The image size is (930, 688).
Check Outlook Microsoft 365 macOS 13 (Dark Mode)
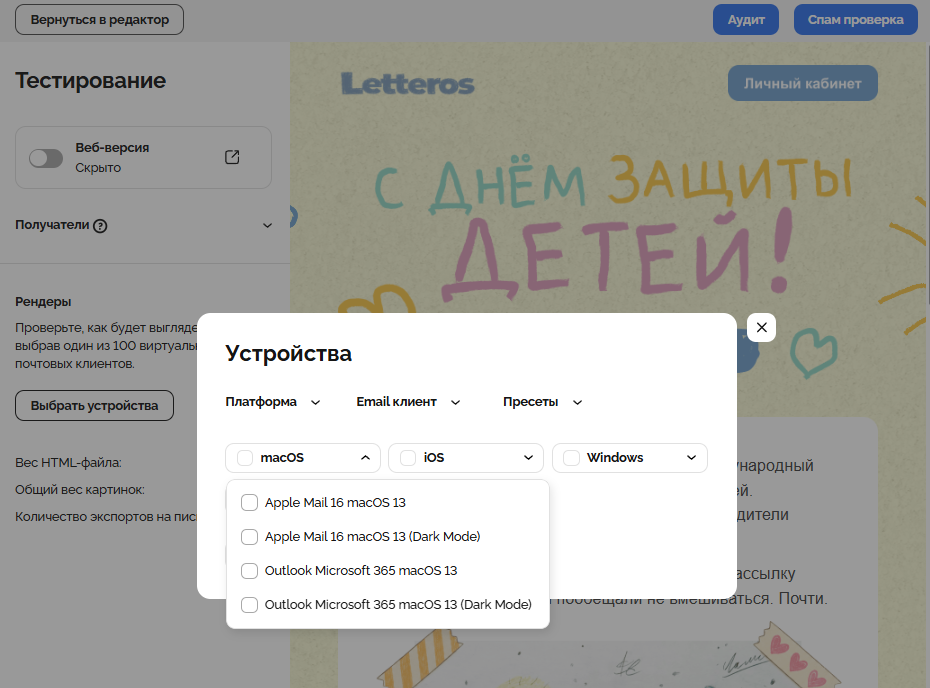pos(250,605)
